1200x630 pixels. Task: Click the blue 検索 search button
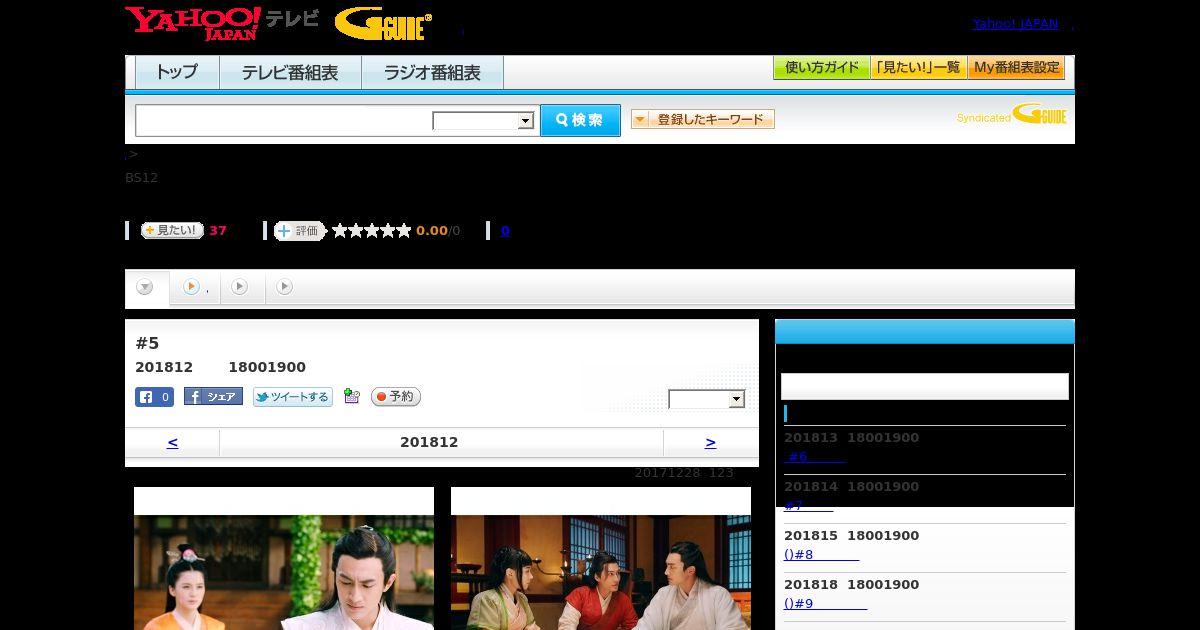[580, 120]
